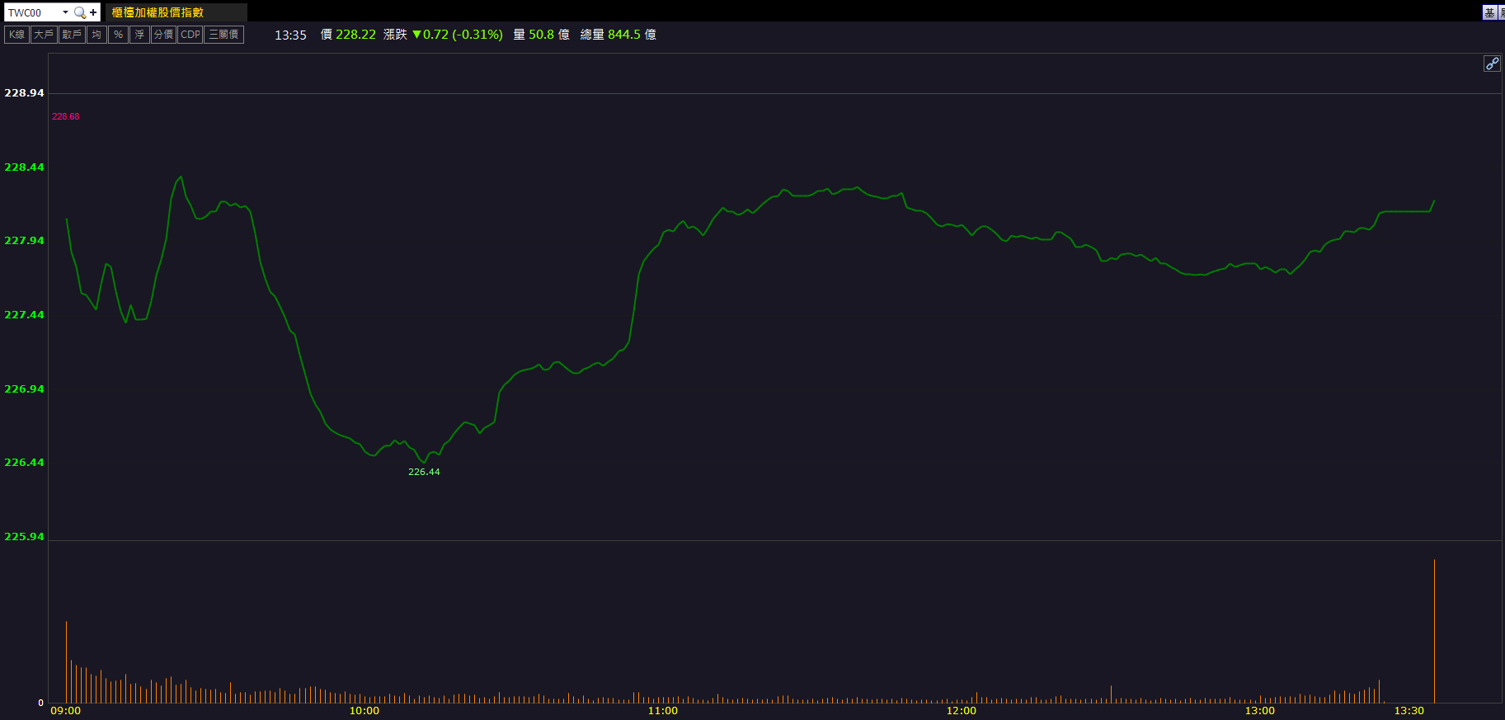The height and width of the screenshot is (720, 1505).
Task: Toggle the K線 chart button
Action: (17, 35)
